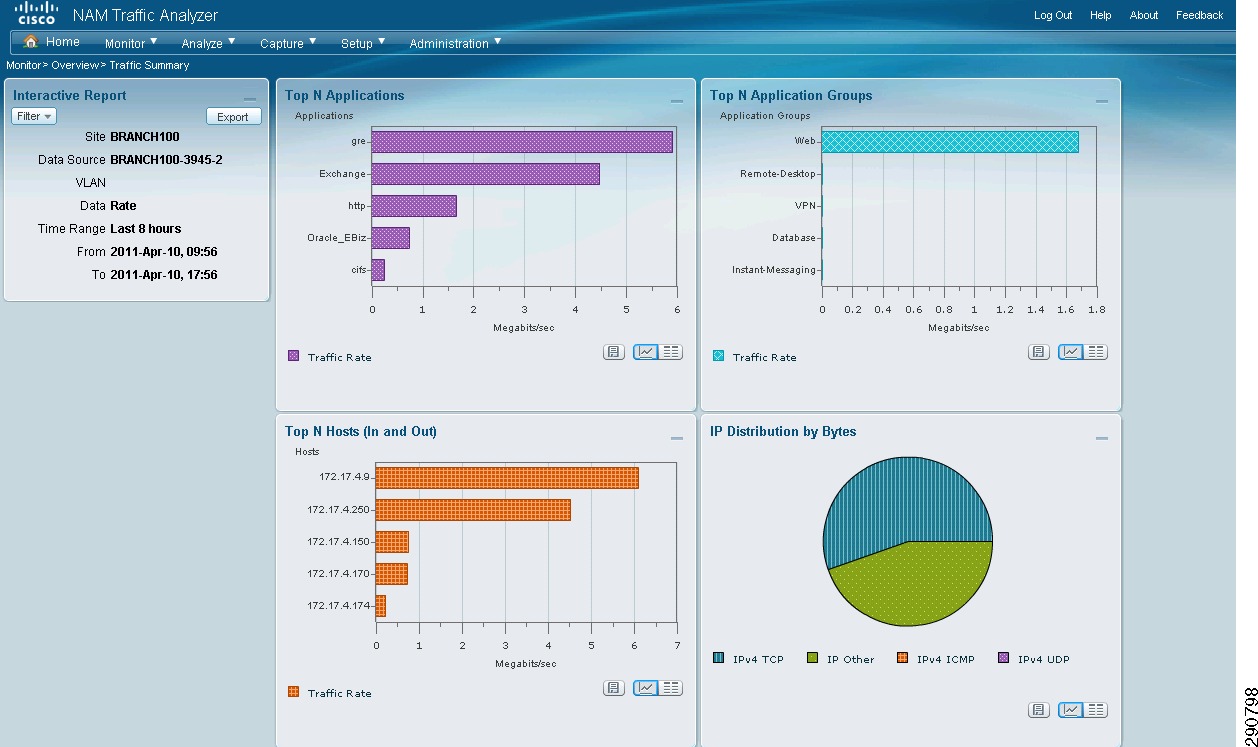
Task: Click Monitor in the breadcrumb
Action: pos(24,65)
